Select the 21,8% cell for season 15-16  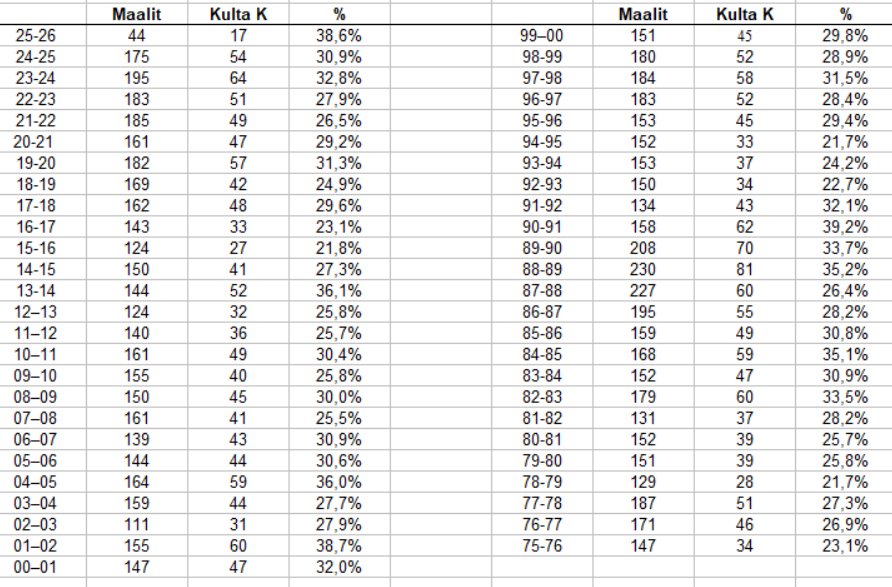pos(339,247)
